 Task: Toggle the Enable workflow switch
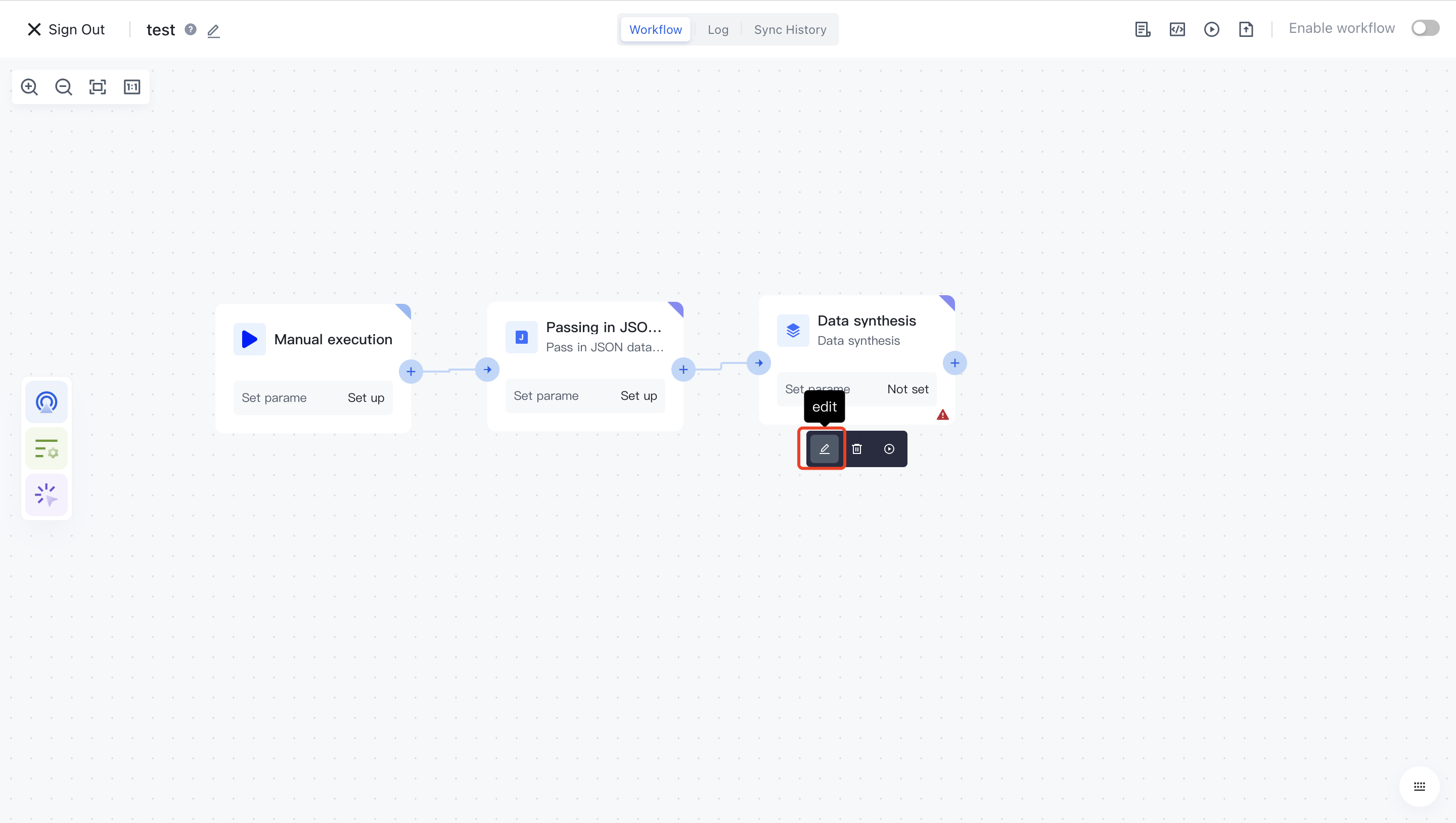click(x=1424, y=28)
